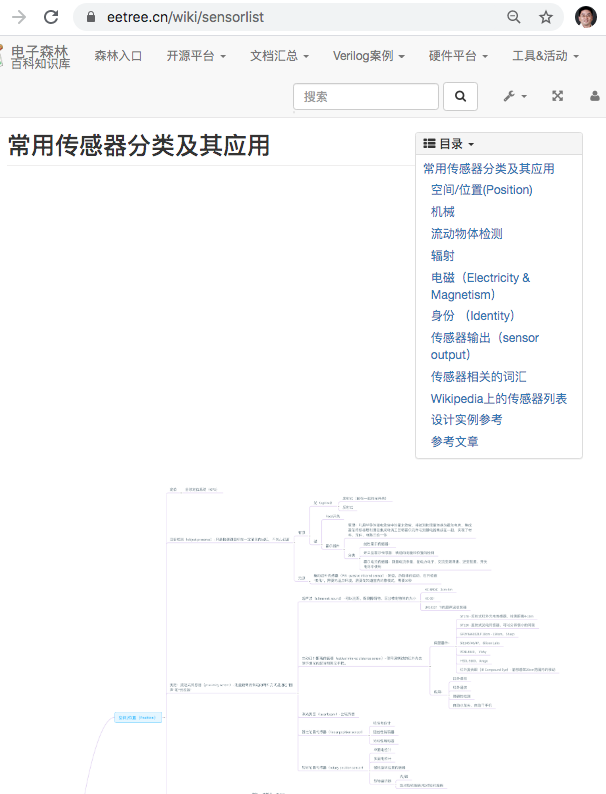Jump to 空间/位置(Position) section

coord(481,190)
